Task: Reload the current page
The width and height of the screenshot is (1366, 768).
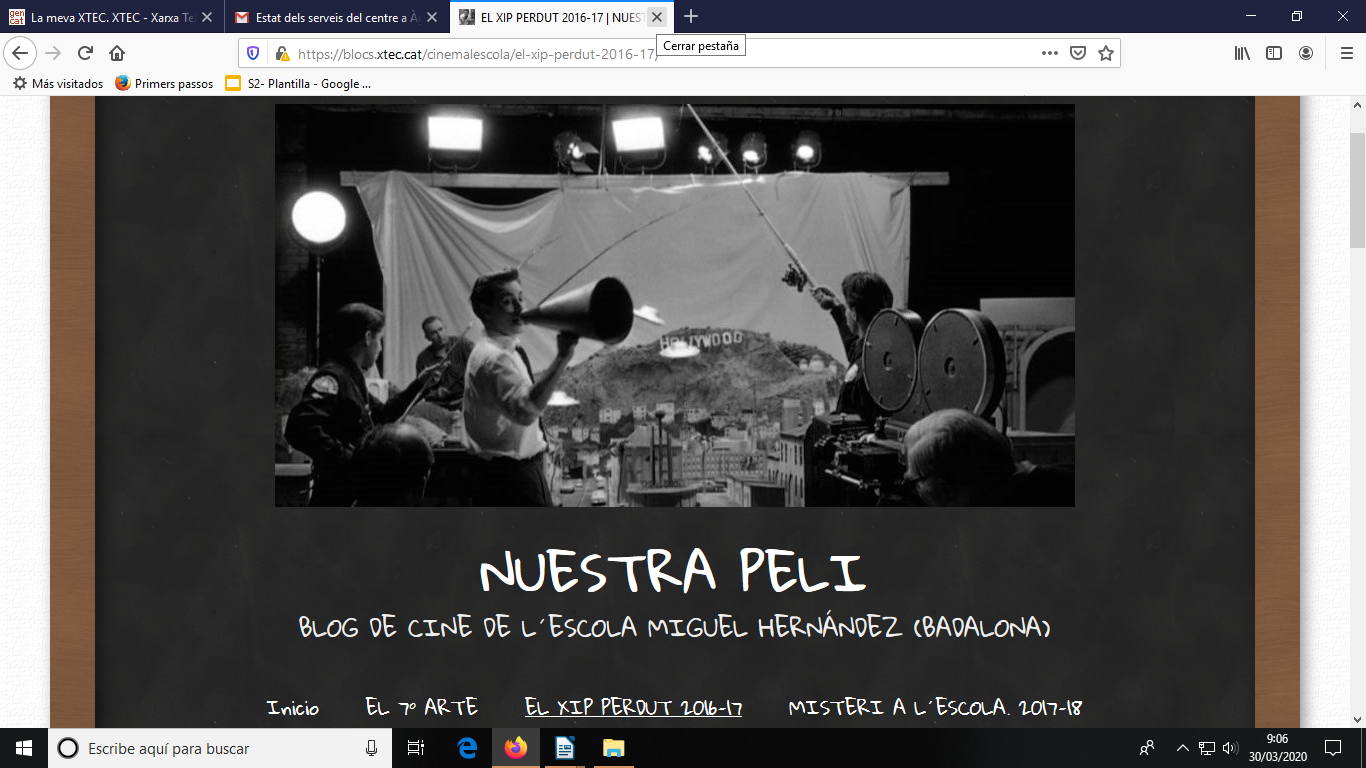Action: [86, 54]
